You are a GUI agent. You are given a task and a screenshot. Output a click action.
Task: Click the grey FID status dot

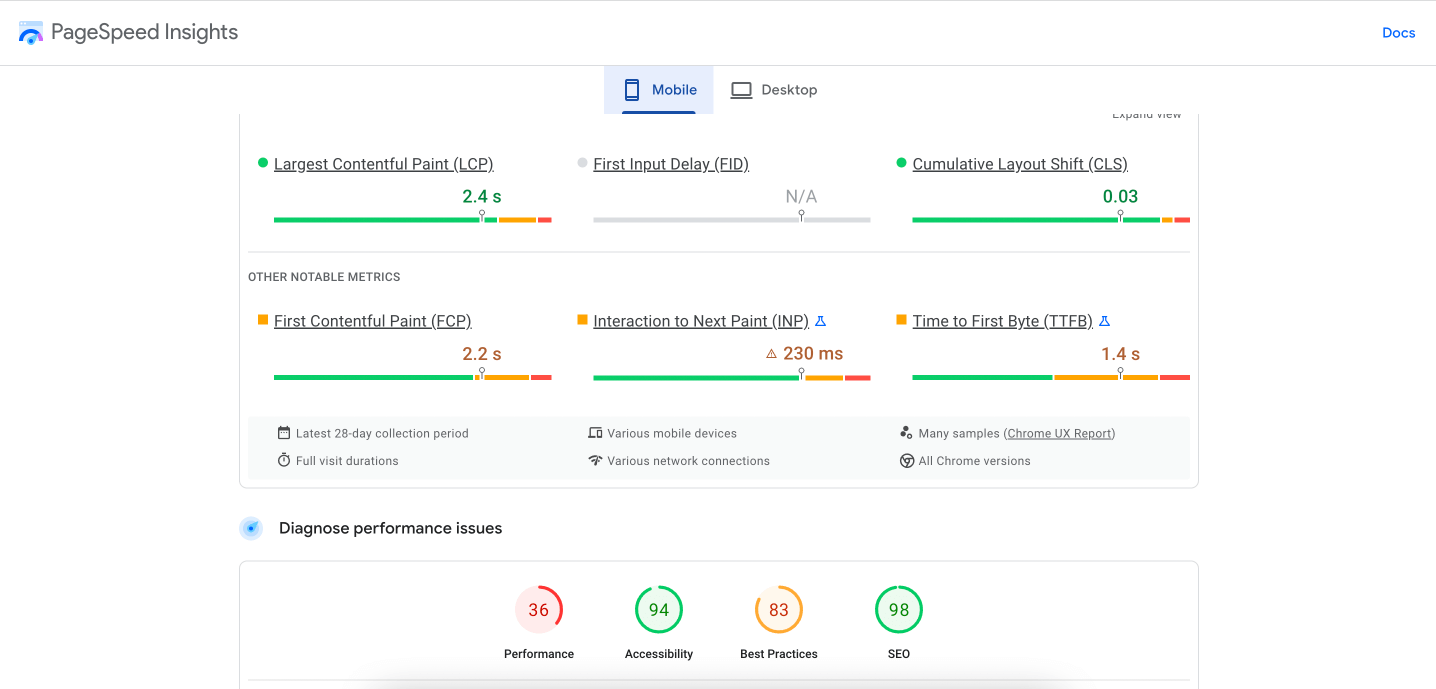[x=582, y=163]
